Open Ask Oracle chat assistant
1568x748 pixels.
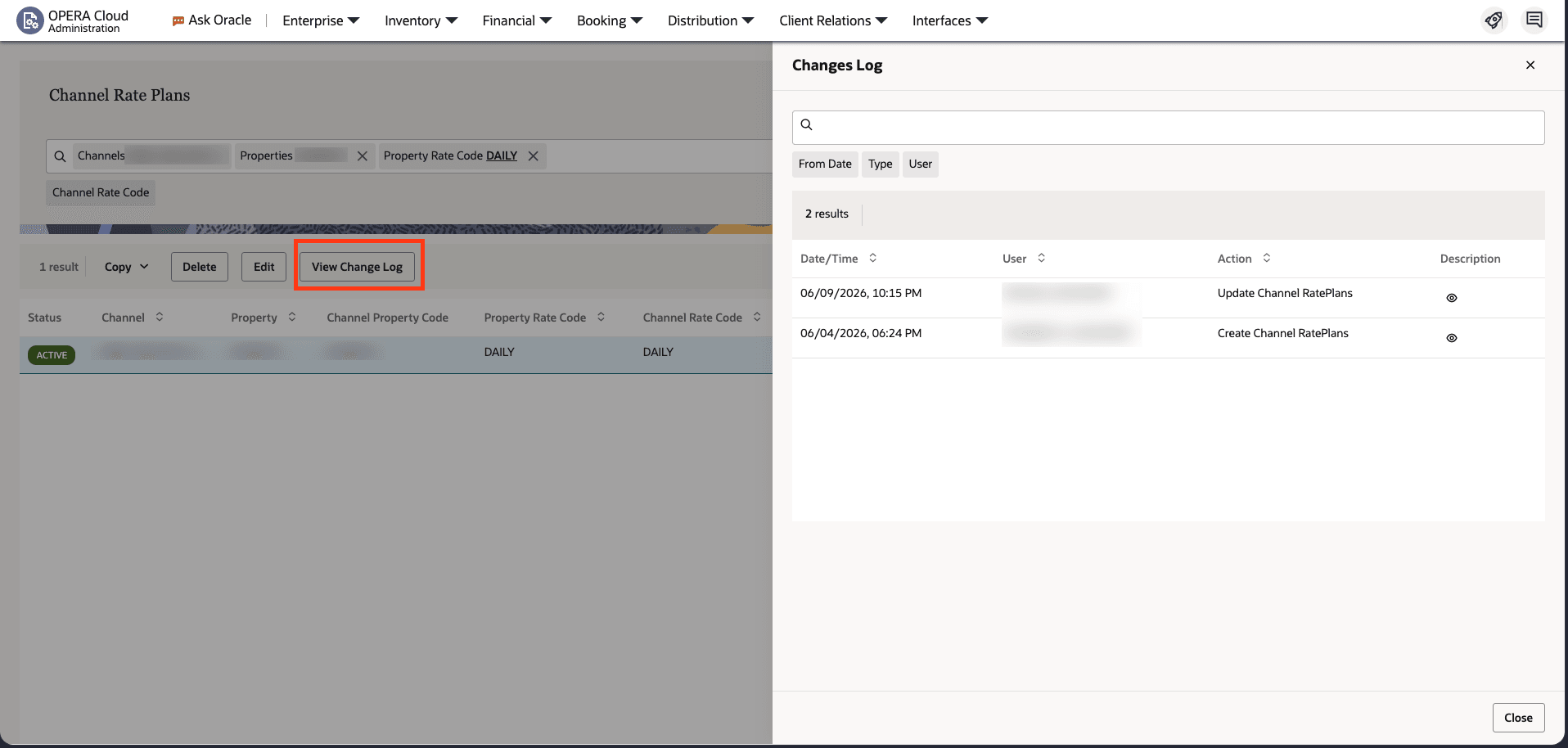pyautogui.click(x=212, y=20)
